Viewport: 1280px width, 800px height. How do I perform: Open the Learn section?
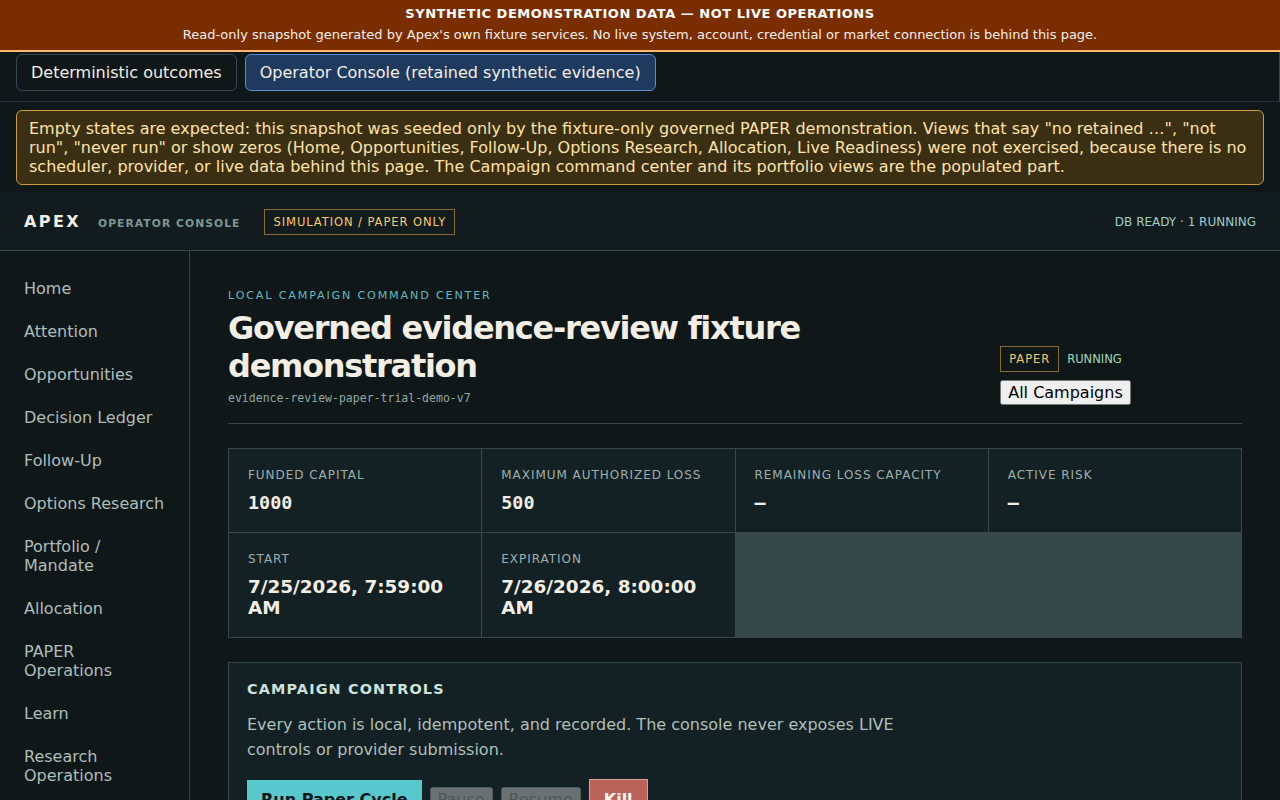pos(46,713)
